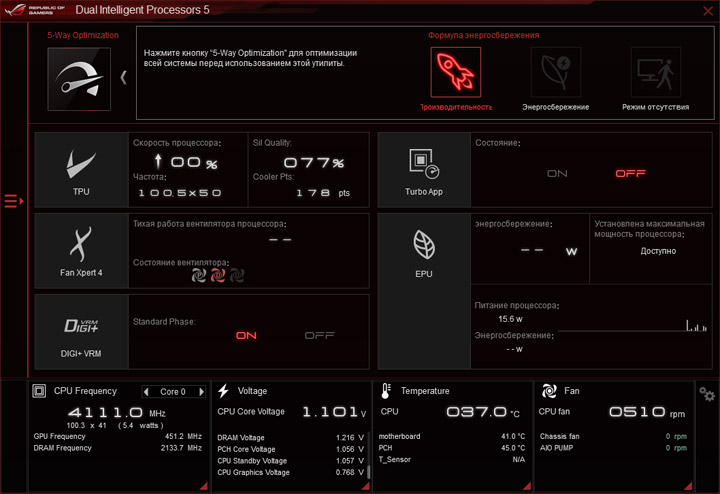Set Standard Phase to ON
This screenshot has width=720, height=494.
point(246,336)
